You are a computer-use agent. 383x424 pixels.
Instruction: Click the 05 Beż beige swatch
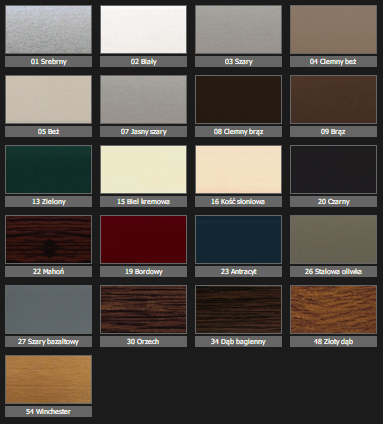[48, 100]
